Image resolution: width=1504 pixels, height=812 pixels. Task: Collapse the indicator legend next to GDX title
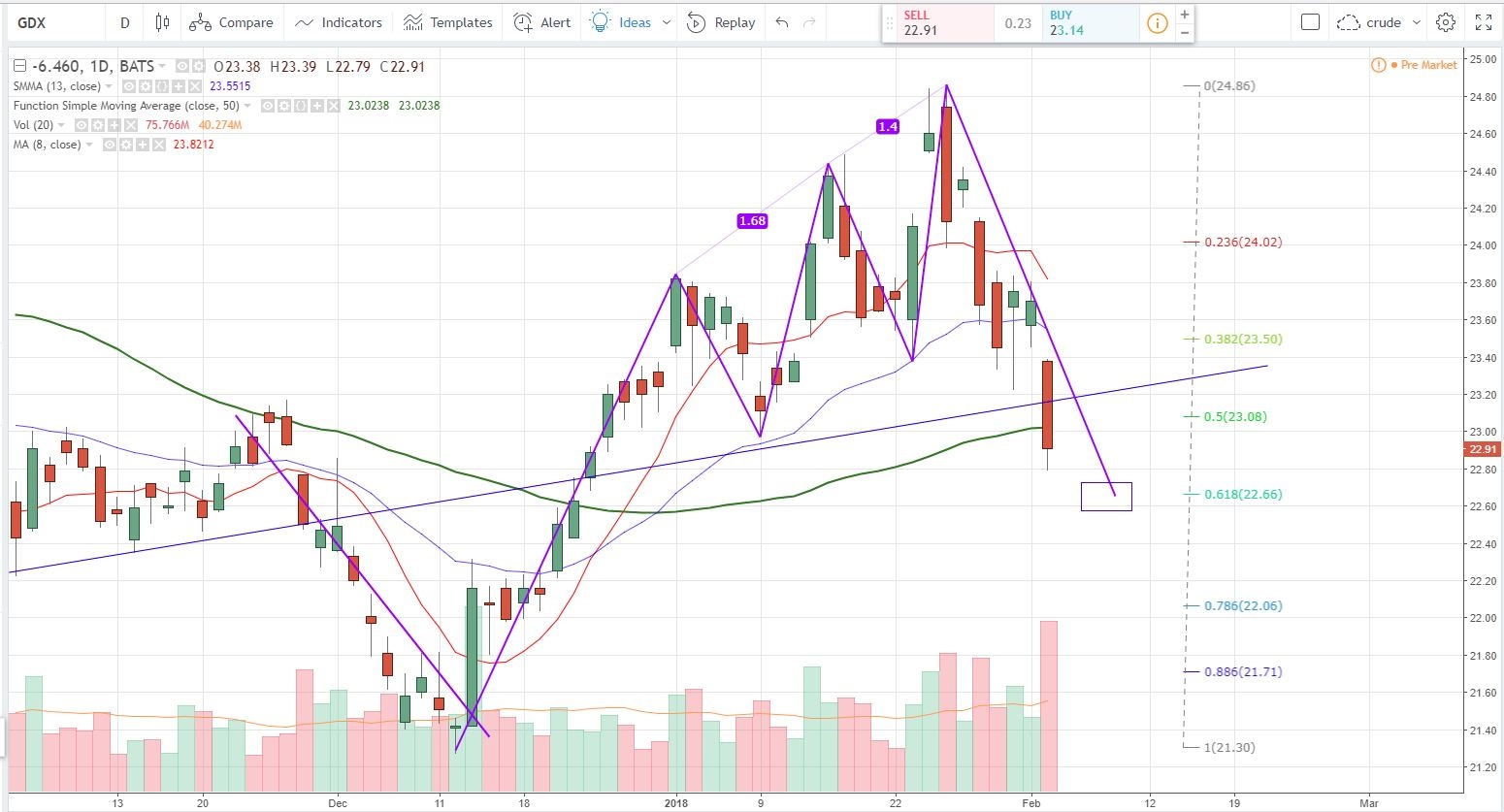click(x=20, y=67)
